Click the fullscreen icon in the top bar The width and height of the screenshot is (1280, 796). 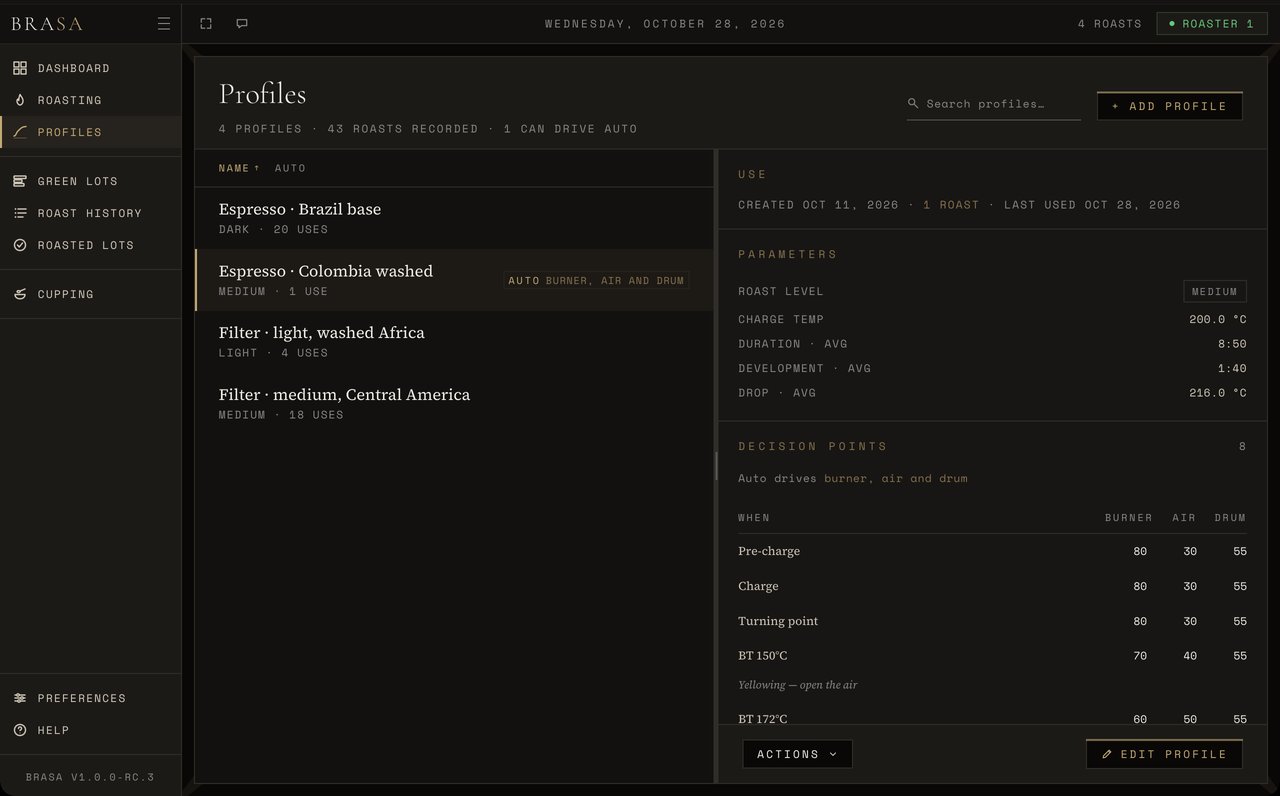pos(206,24)
